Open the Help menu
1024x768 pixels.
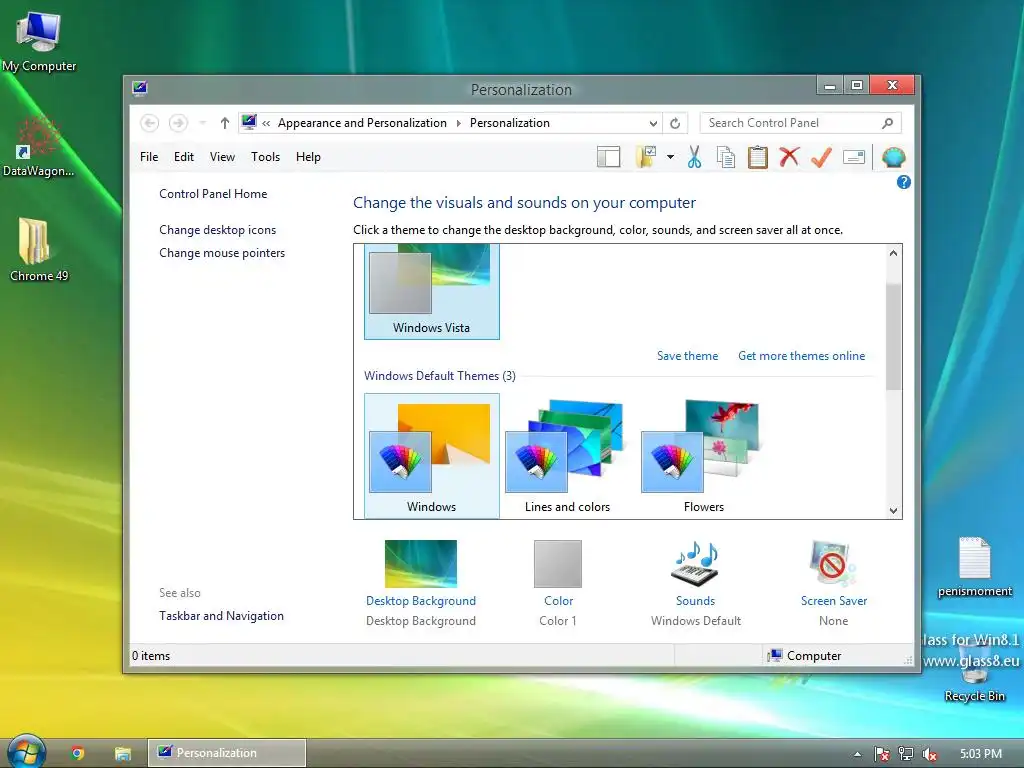click(x=308, y=157)
